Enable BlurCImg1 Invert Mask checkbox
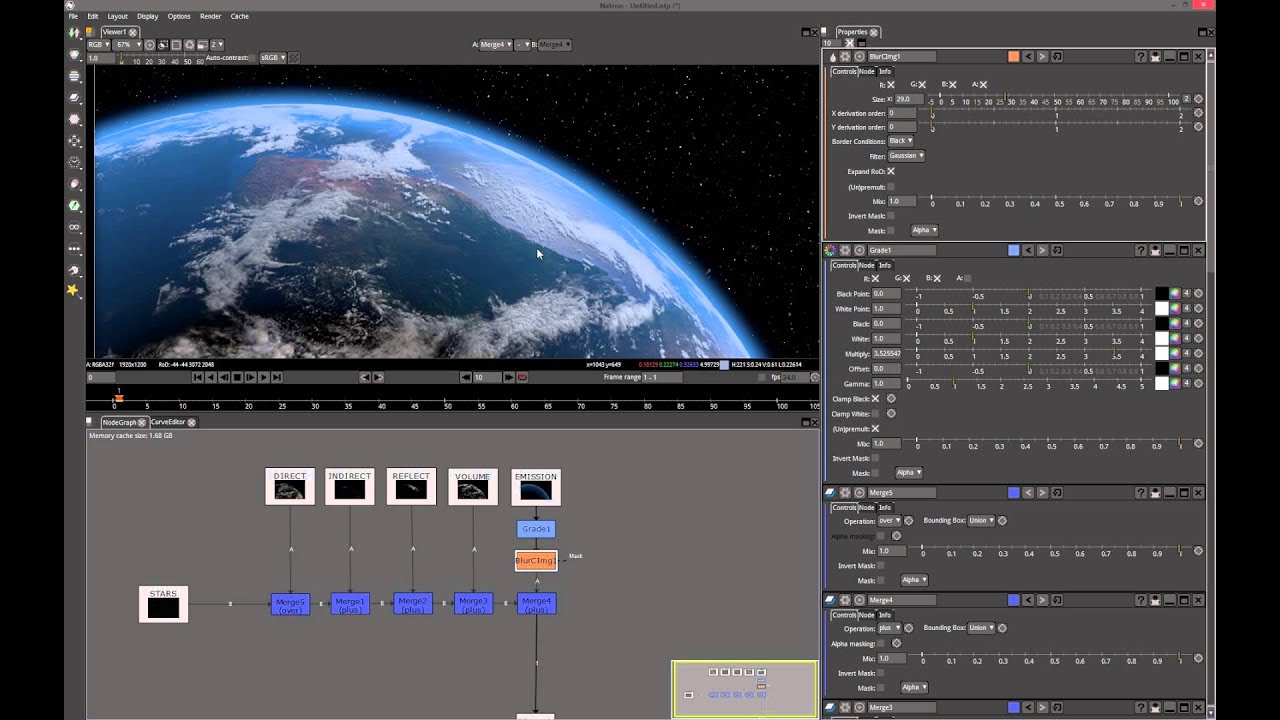This screenshot has width=1280, height=720. click(x=891, y=216)
